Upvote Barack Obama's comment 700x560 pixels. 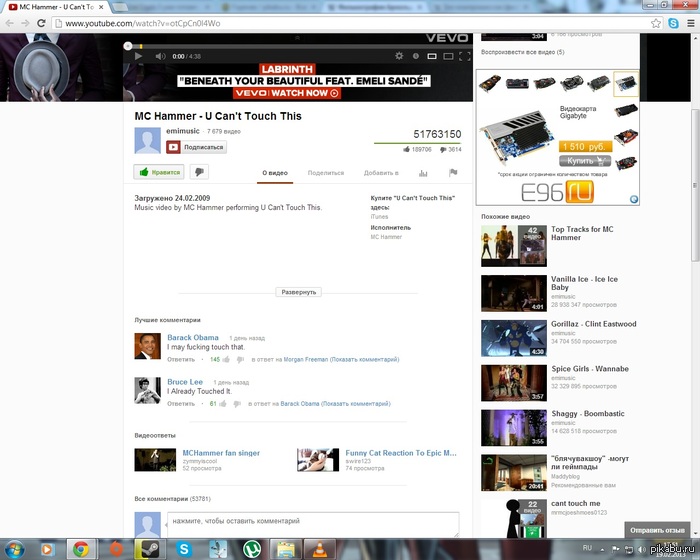pos(227,359)
